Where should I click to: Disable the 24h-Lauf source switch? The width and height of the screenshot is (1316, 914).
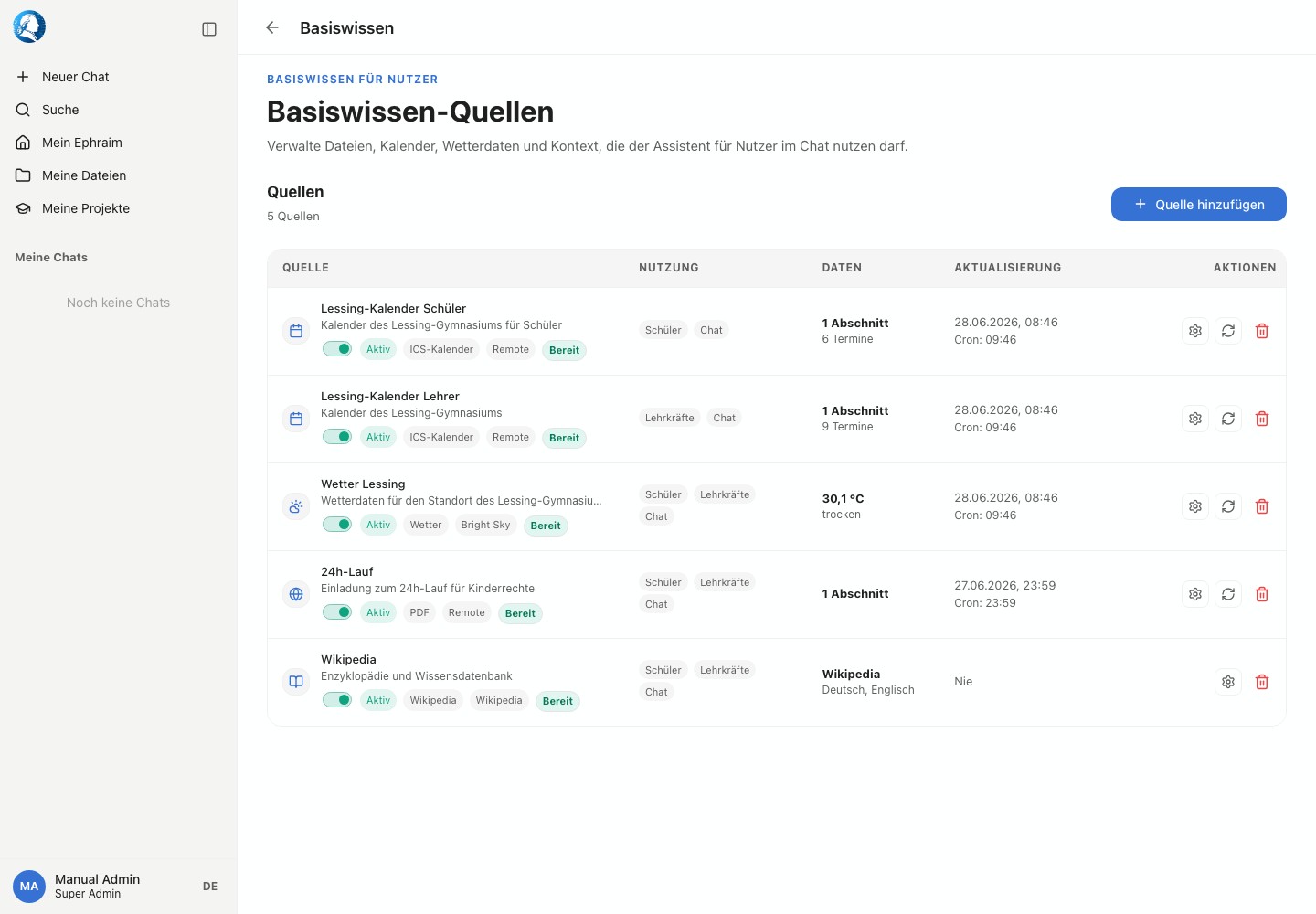337,612
